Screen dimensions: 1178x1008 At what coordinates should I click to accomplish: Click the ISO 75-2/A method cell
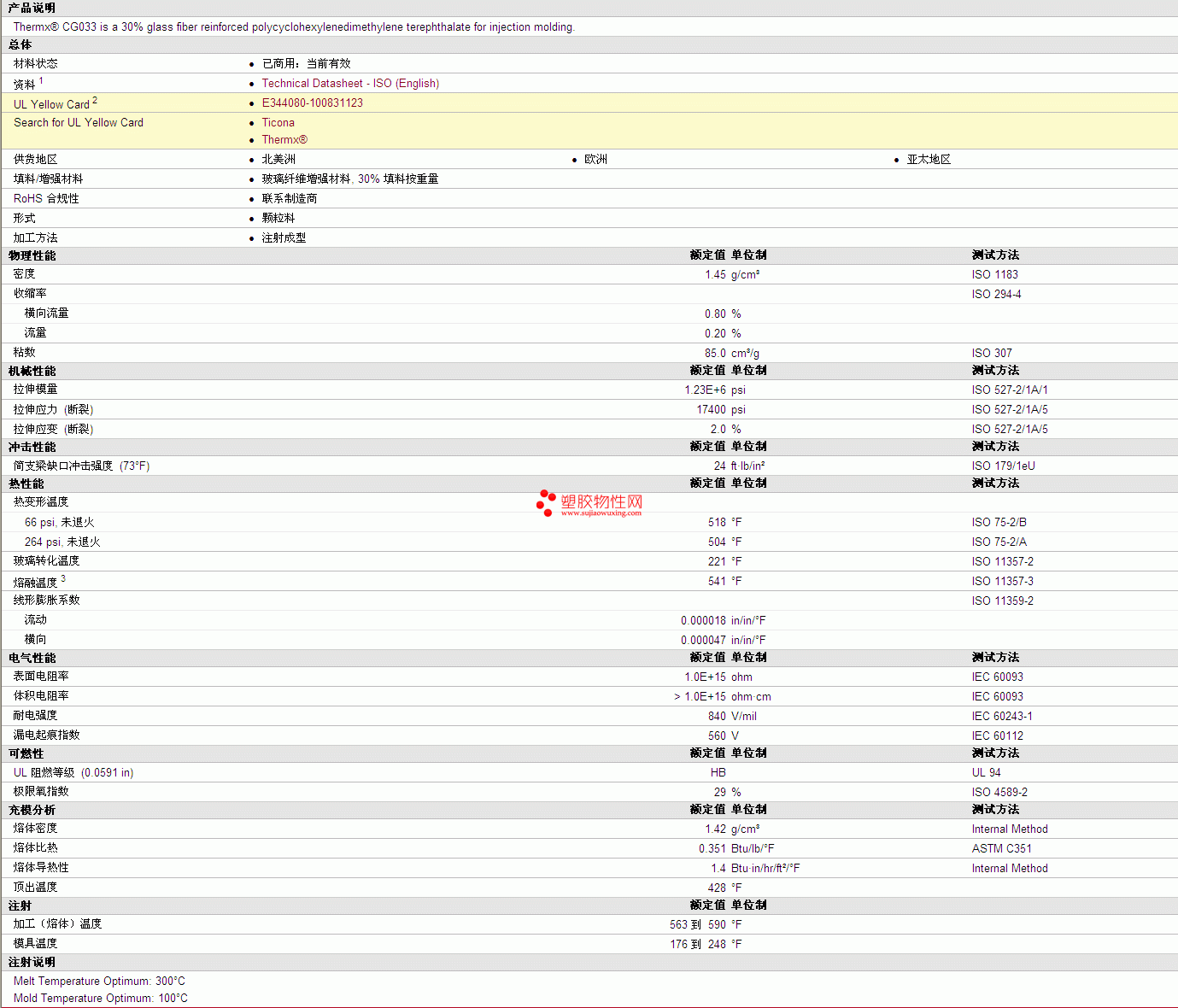pyautogui.click(x=999, y=542)
